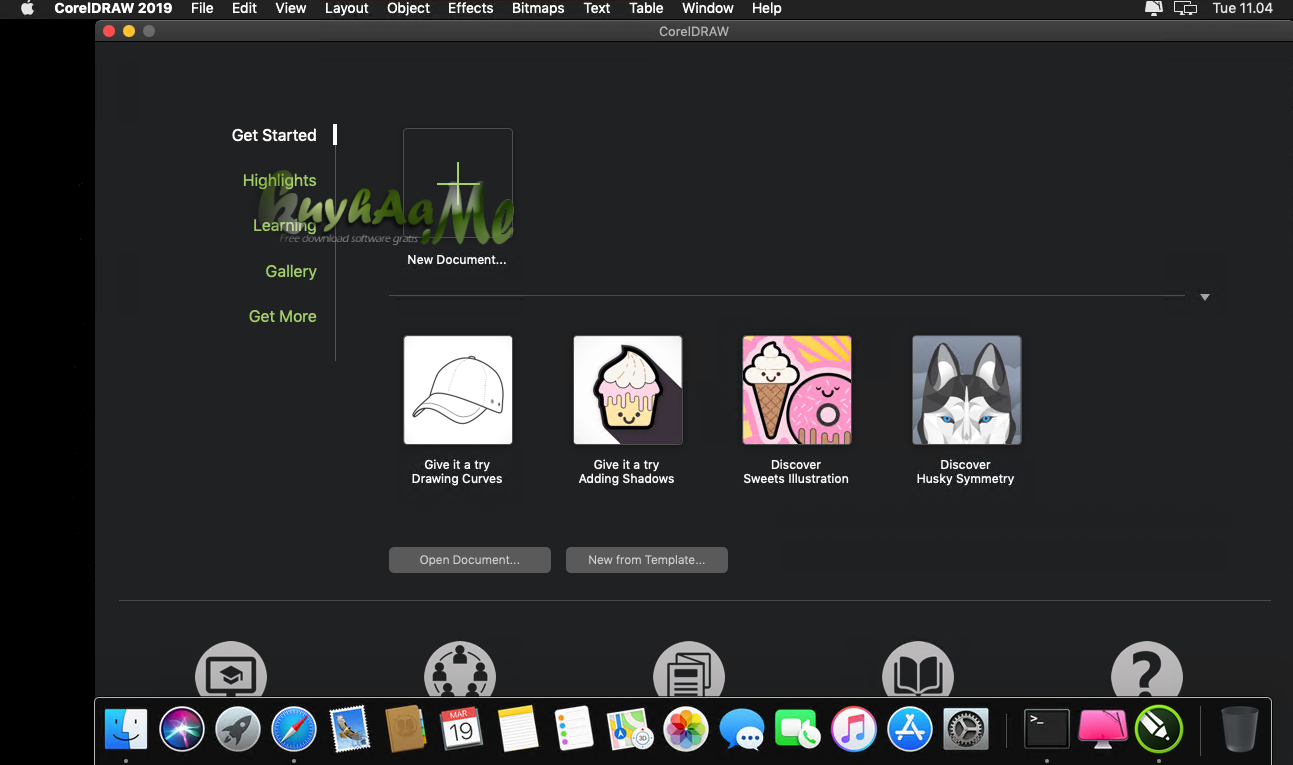Open the community people-circle icon
Image resolution: width=1293 pixels, height=765 pixels.
coord(460,669)
